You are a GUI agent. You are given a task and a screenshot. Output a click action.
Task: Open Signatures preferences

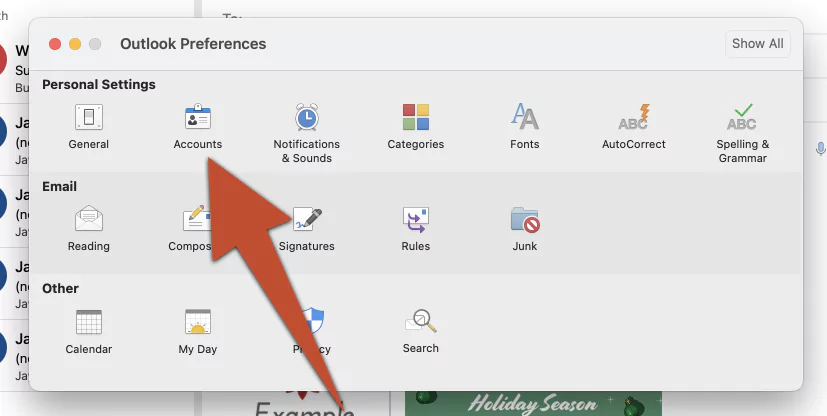point(306,229)
